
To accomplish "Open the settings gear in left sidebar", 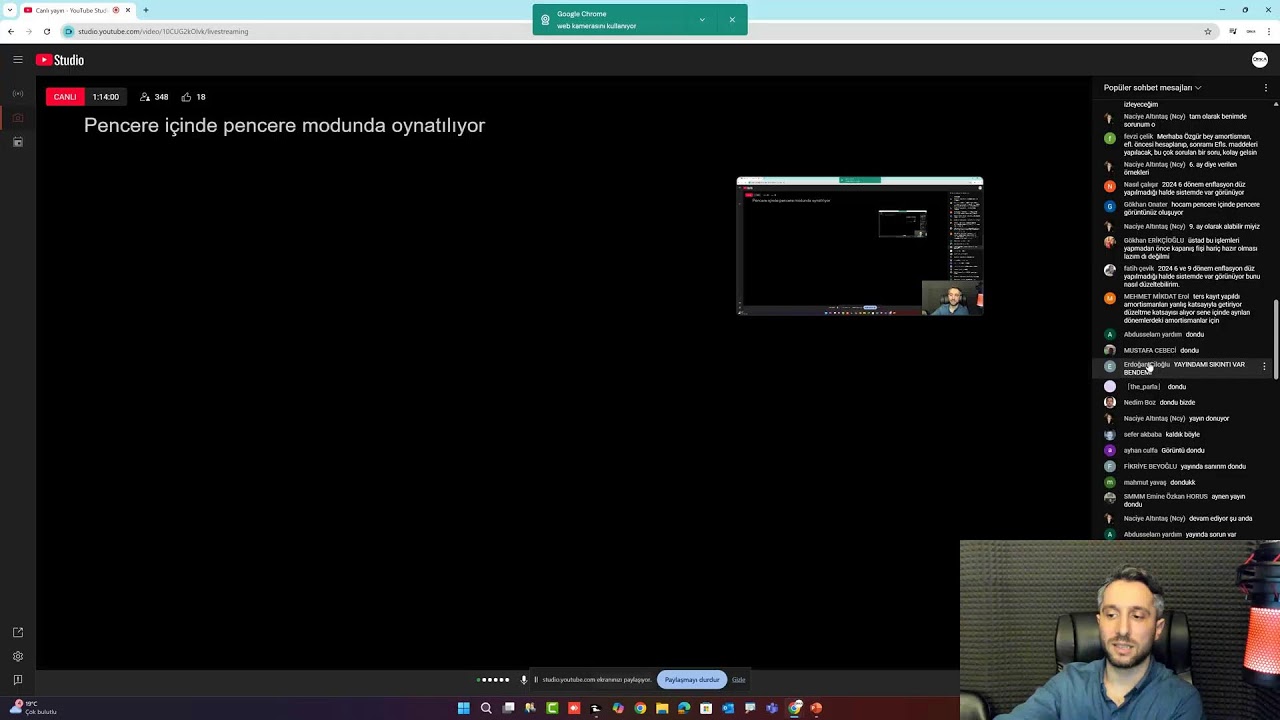I will [18, 656].
